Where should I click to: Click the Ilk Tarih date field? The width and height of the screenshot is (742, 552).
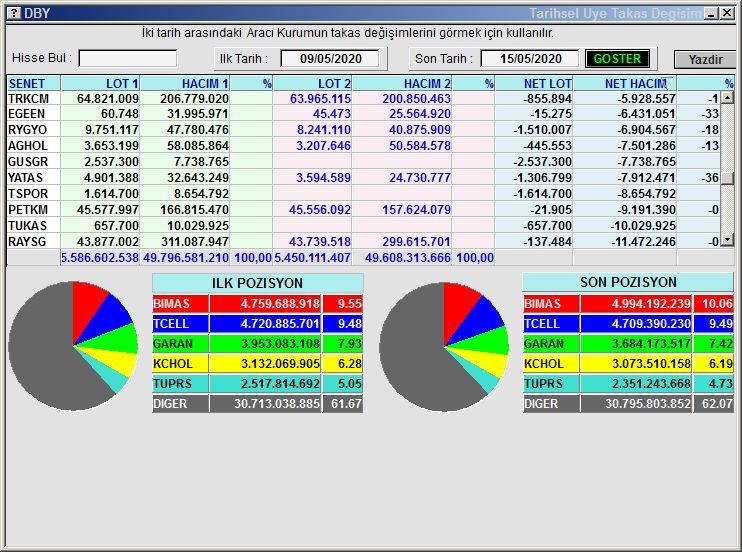coord(329,59)
